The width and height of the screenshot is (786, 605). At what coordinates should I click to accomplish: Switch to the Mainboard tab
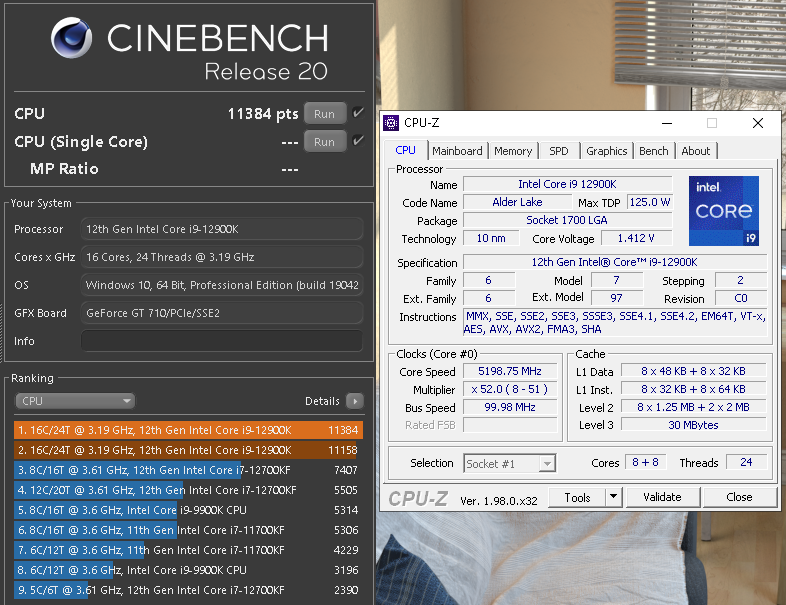(x=457, y=151)
